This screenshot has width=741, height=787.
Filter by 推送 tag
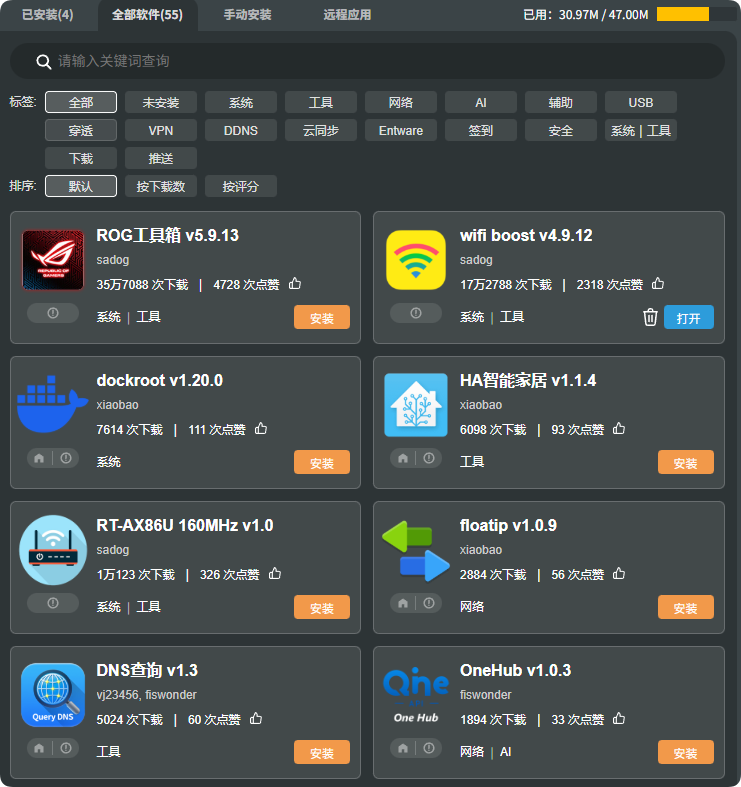click(161, 159)
